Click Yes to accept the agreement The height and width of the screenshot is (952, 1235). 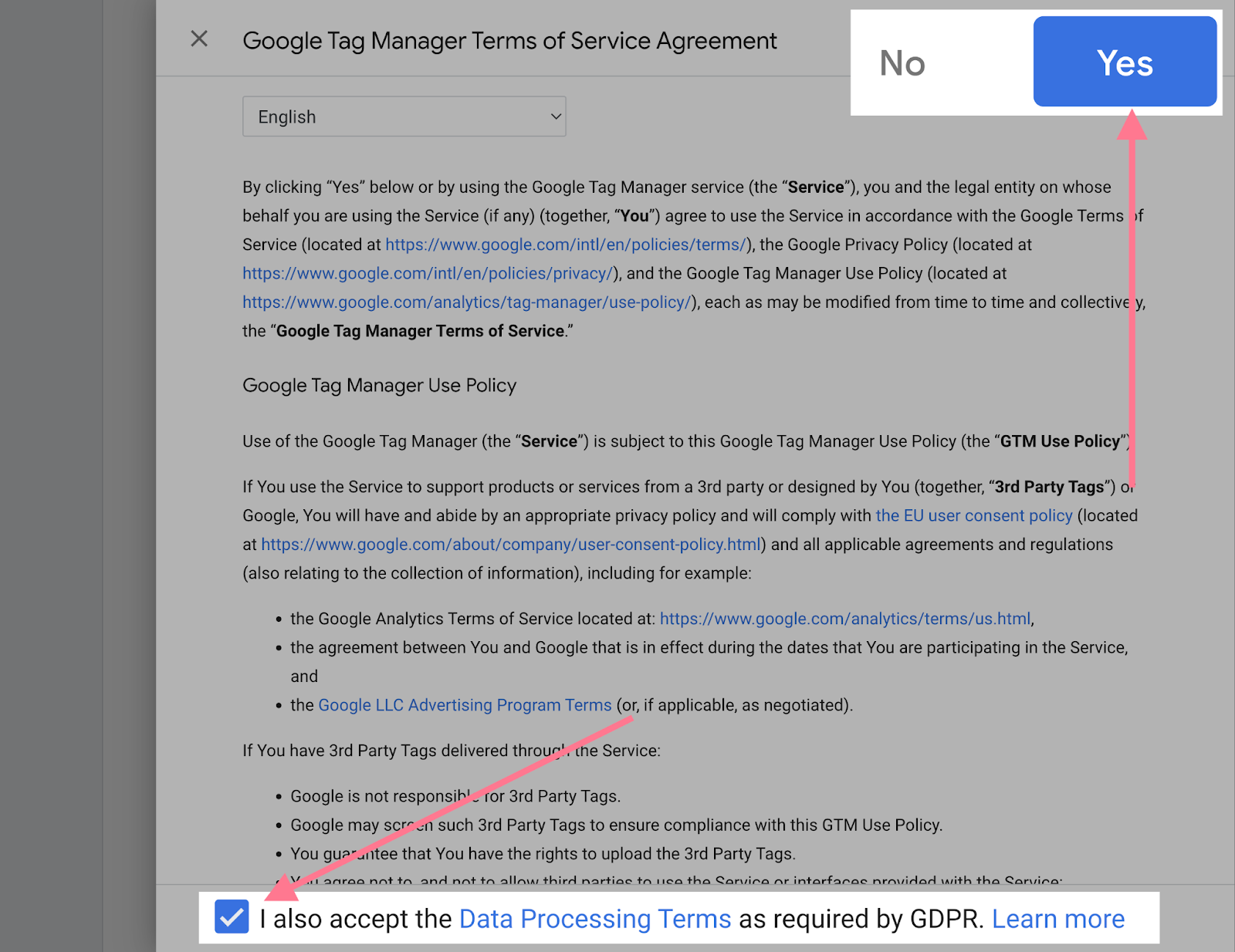pyautogui.click(x=1125, y=62)
